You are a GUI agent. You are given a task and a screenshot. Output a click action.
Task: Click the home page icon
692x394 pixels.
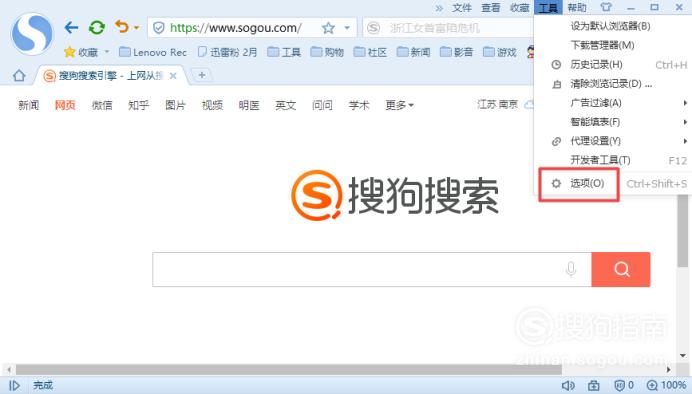pos(19,76)
